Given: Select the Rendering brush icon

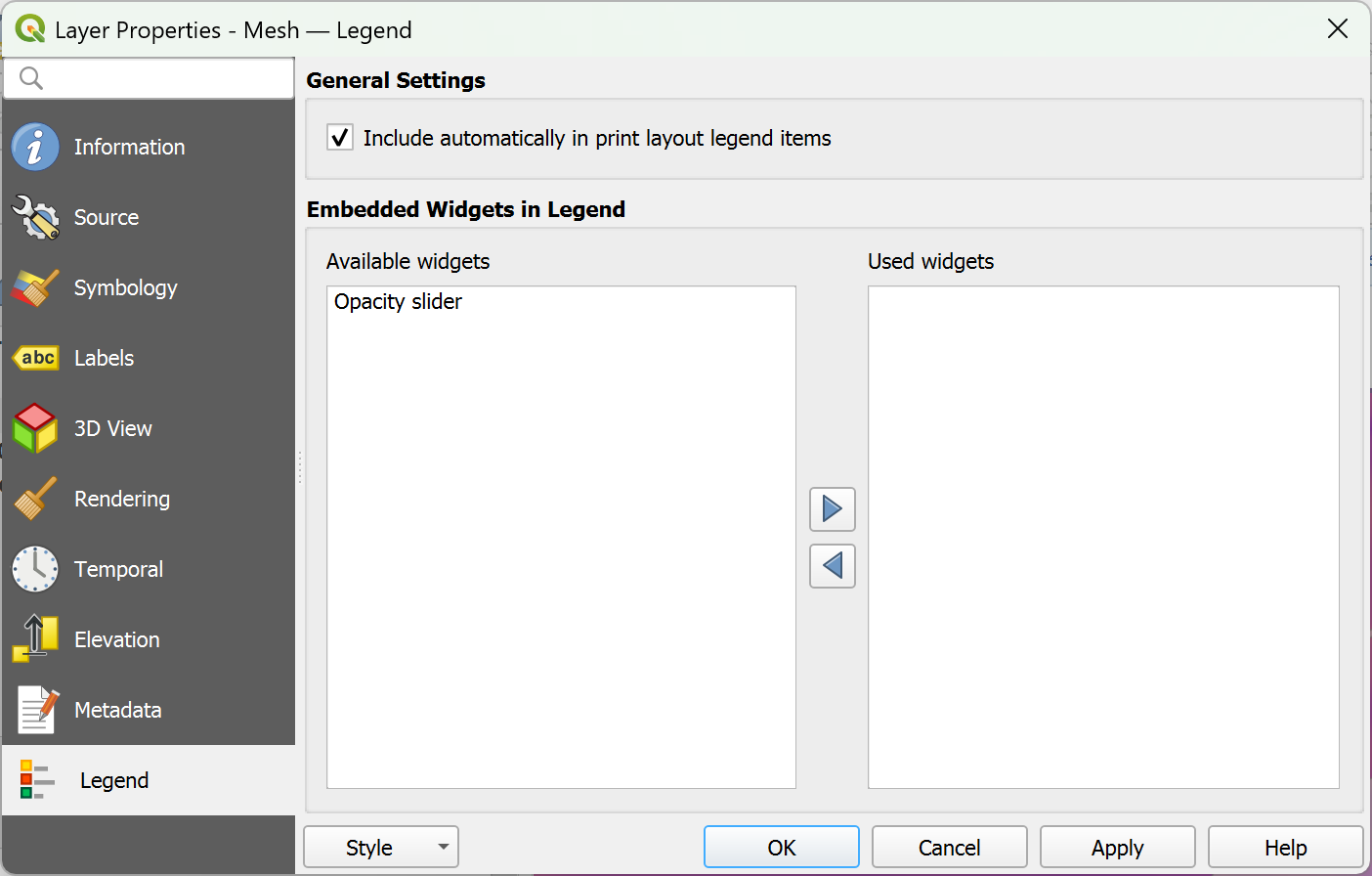Looking at the screenshot, I should click(x=35, y=499).
